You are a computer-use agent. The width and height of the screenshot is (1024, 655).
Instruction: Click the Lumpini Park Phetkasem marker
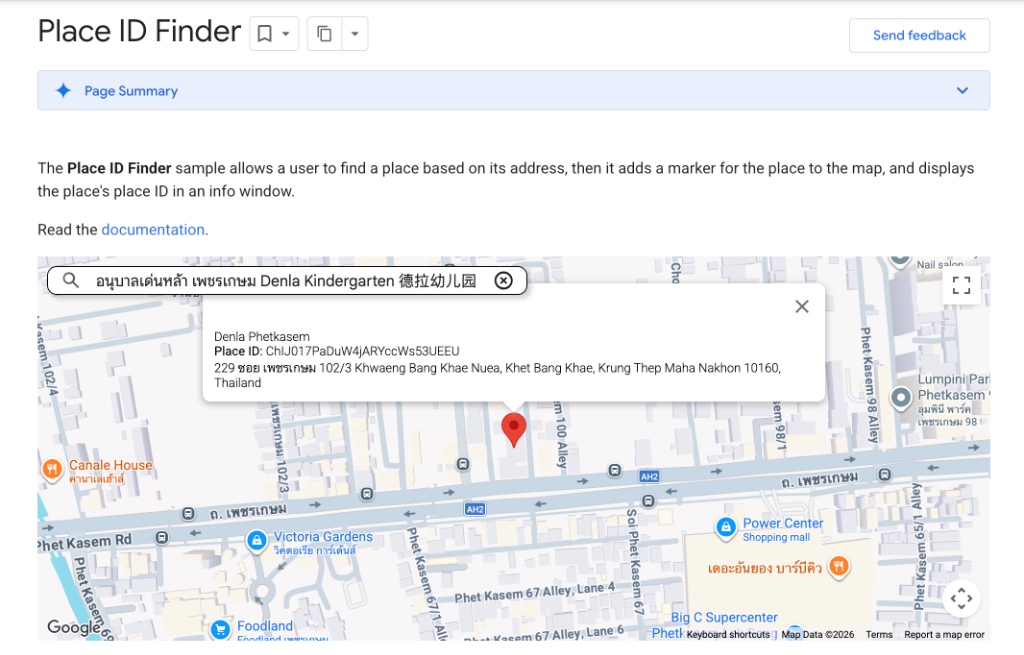tap(901, 397)
